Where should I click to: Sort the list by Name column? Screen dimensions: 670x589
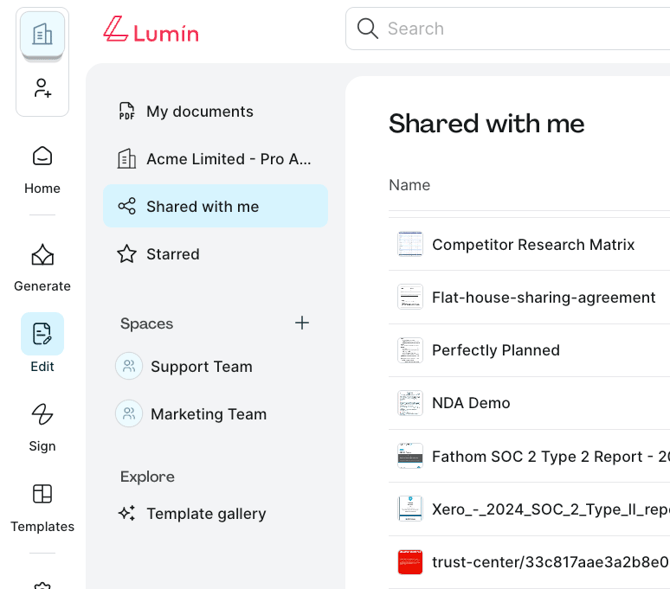(409, 185)
